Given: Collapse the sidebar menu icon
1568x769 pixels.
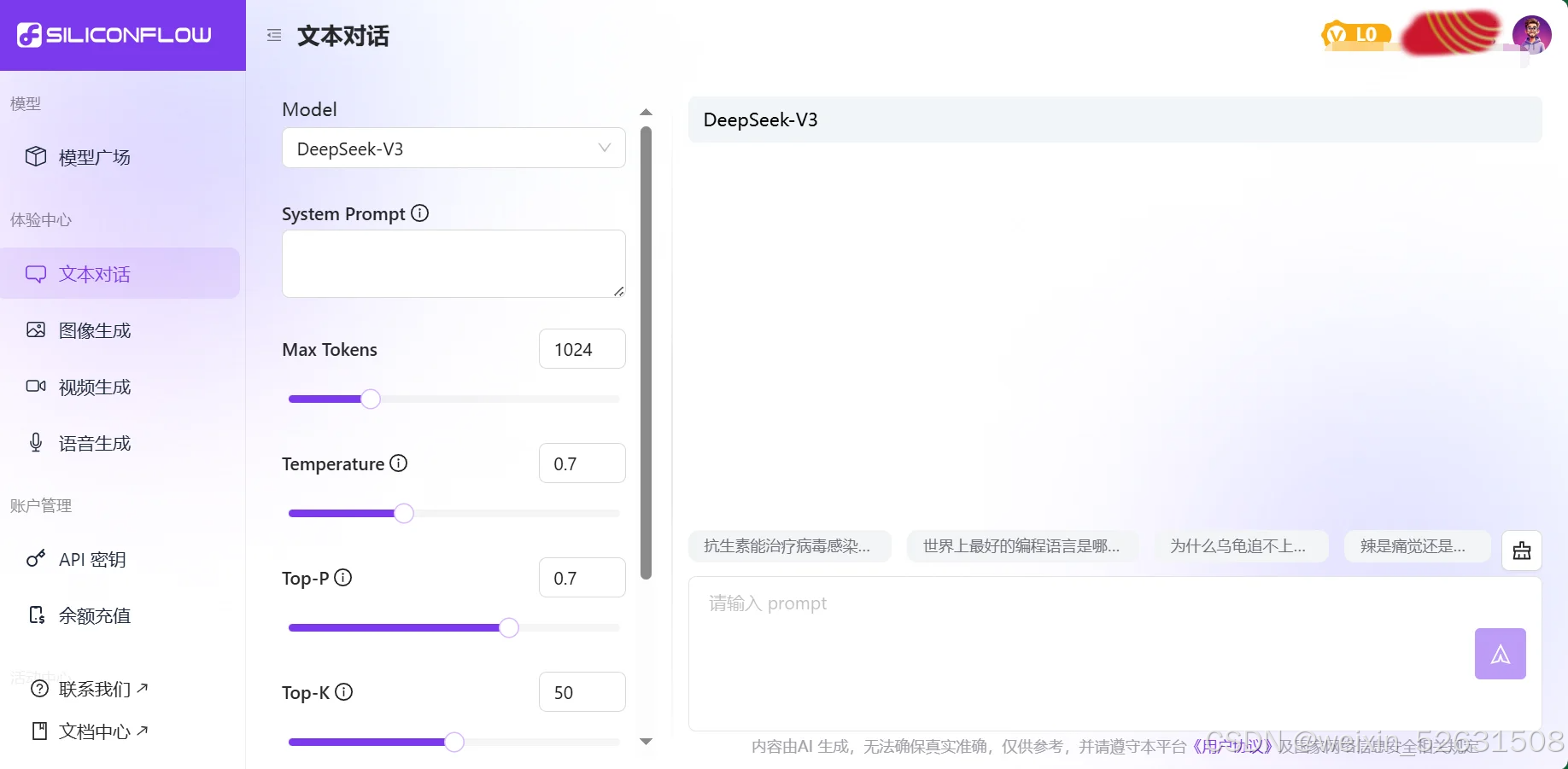Looking at the screenshot, I should click(274, 35).
